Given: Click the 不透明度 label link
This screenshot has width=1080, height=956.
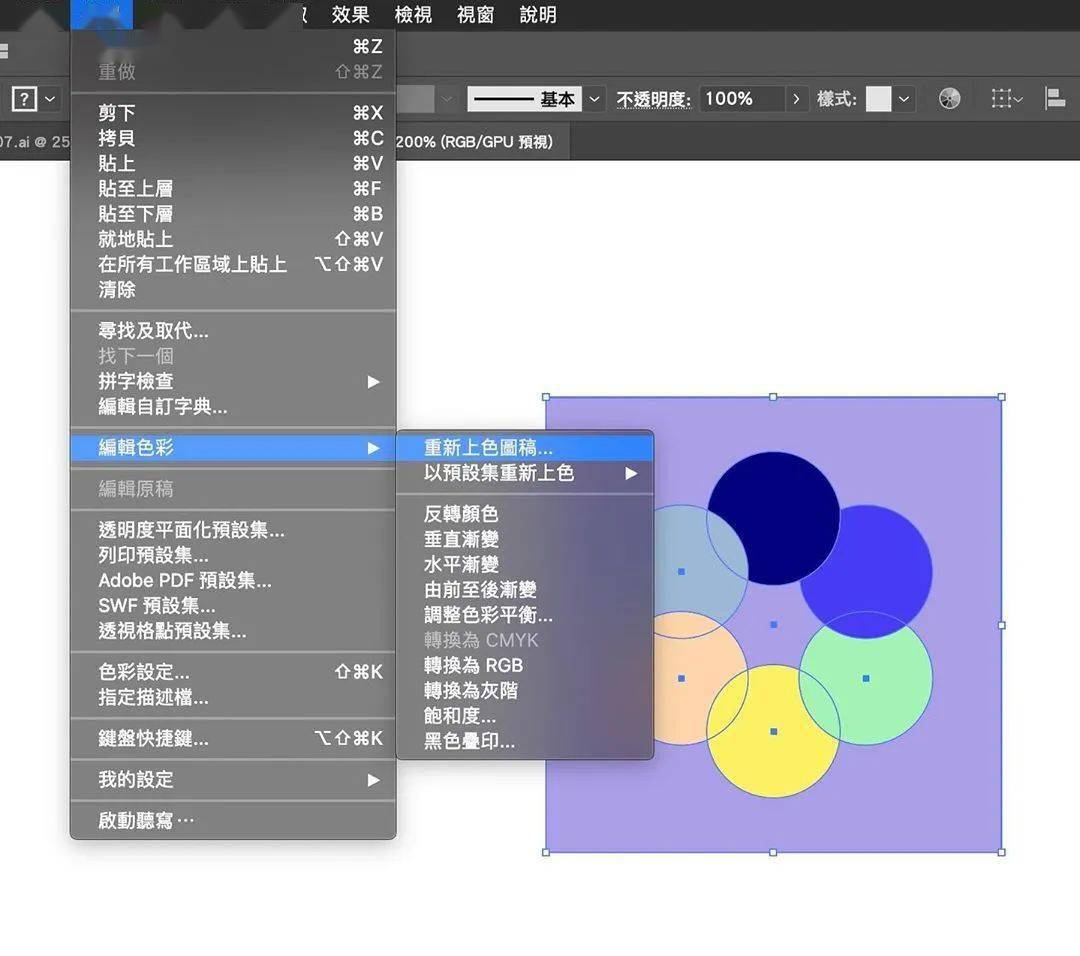Looking at the screenshot, I should coord(653,99).
